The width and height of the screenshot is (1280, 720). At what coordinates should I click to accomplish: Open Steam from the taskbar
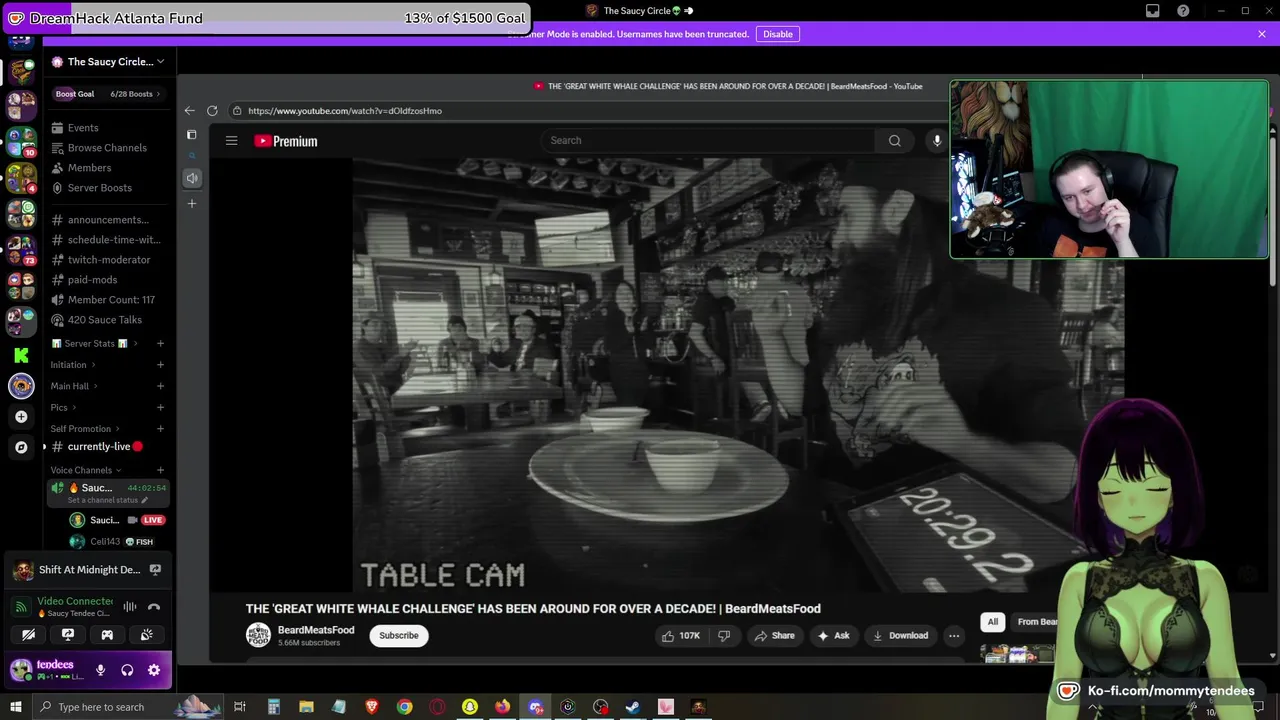point(633,707)
